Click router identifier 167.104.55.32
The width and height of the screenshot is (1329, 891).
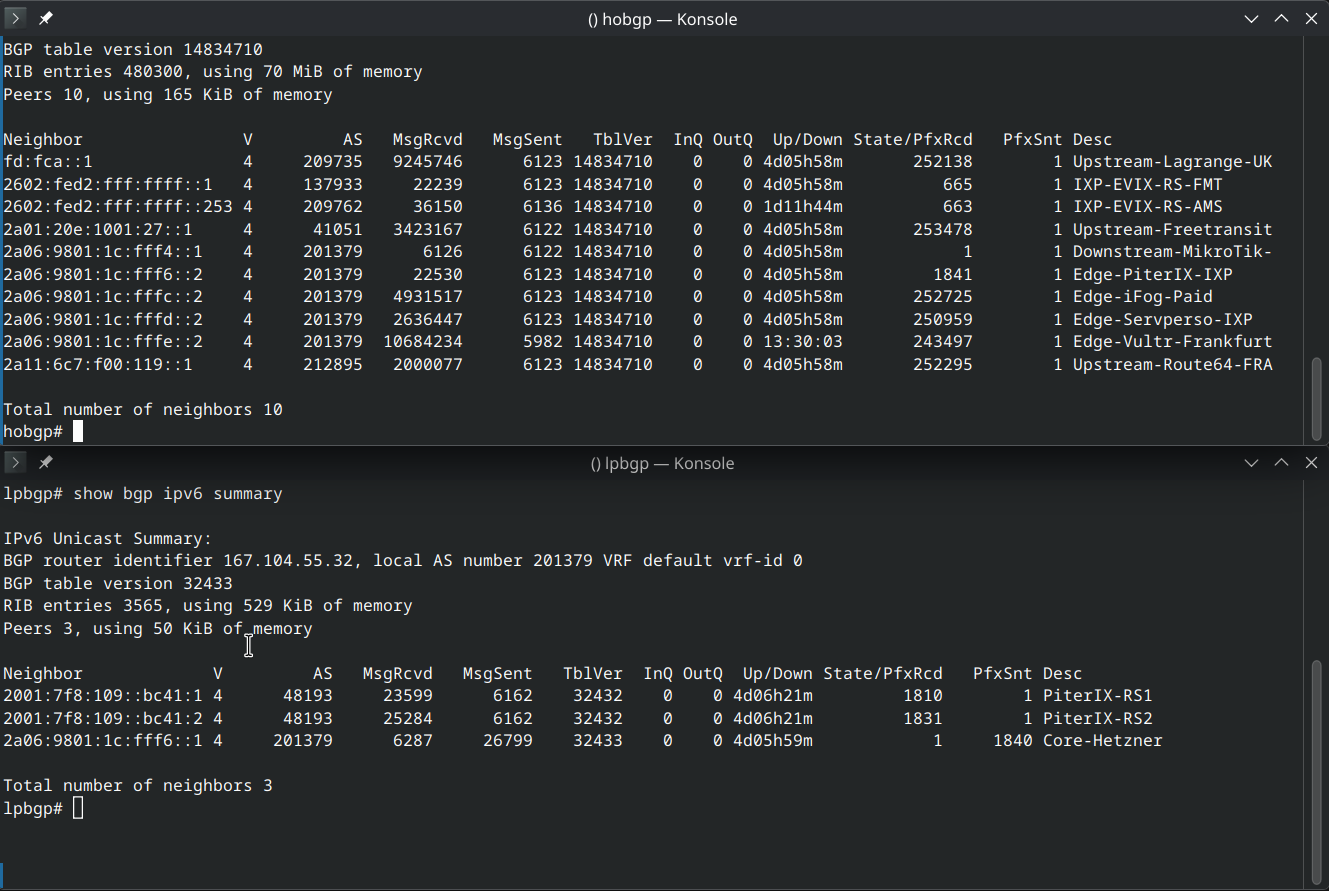pos(288,561)
